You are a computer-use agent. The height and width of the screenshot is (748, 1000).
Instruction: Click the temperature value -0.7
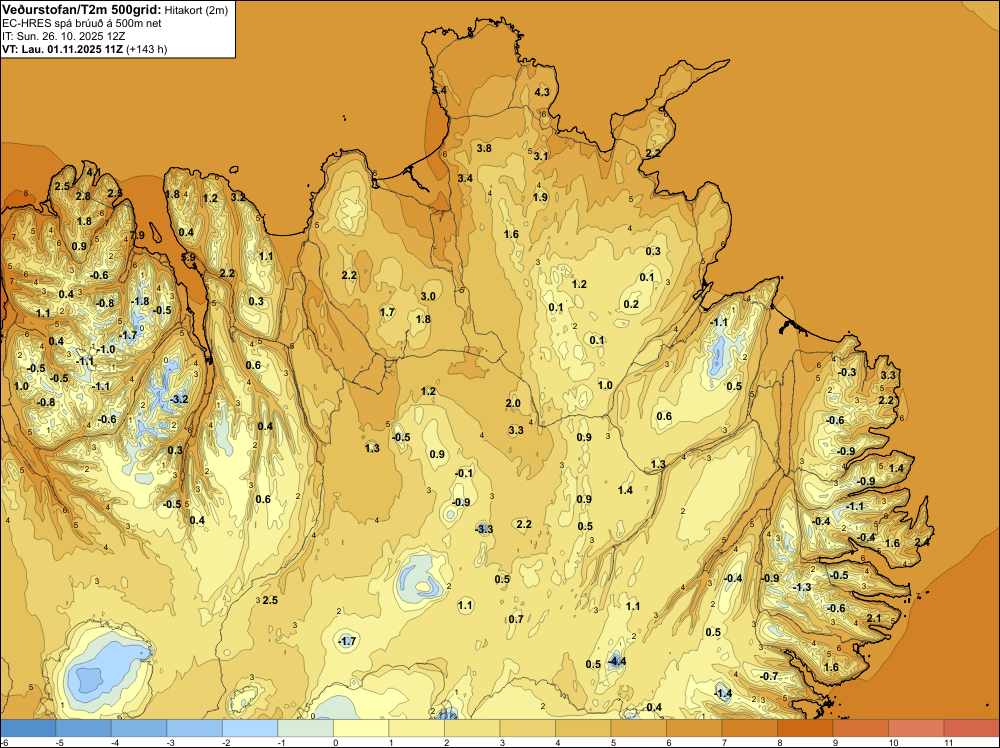[x=769, y=676]
